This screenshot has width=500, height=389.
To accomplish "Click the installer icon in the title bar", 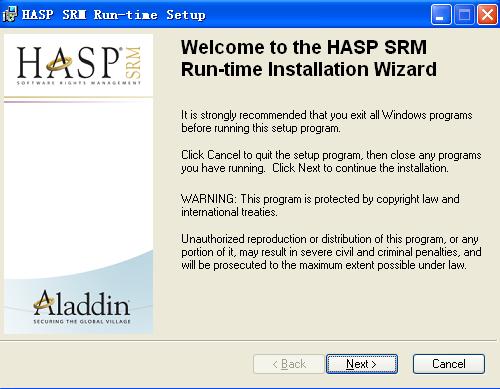I will pos(9,15).
